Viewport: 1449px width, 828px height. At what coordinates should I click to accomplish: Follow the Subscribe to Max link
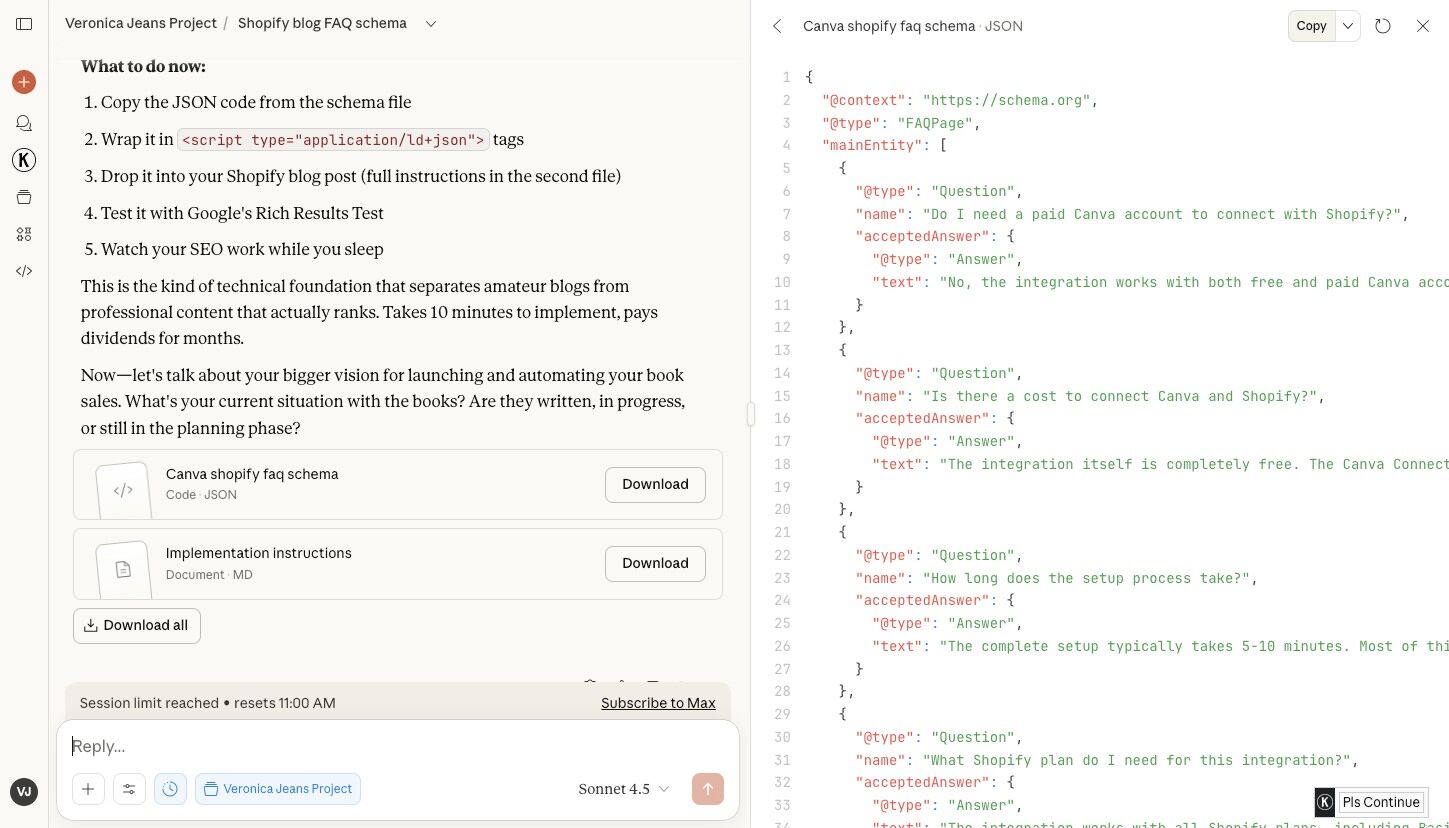click(658, 703)
